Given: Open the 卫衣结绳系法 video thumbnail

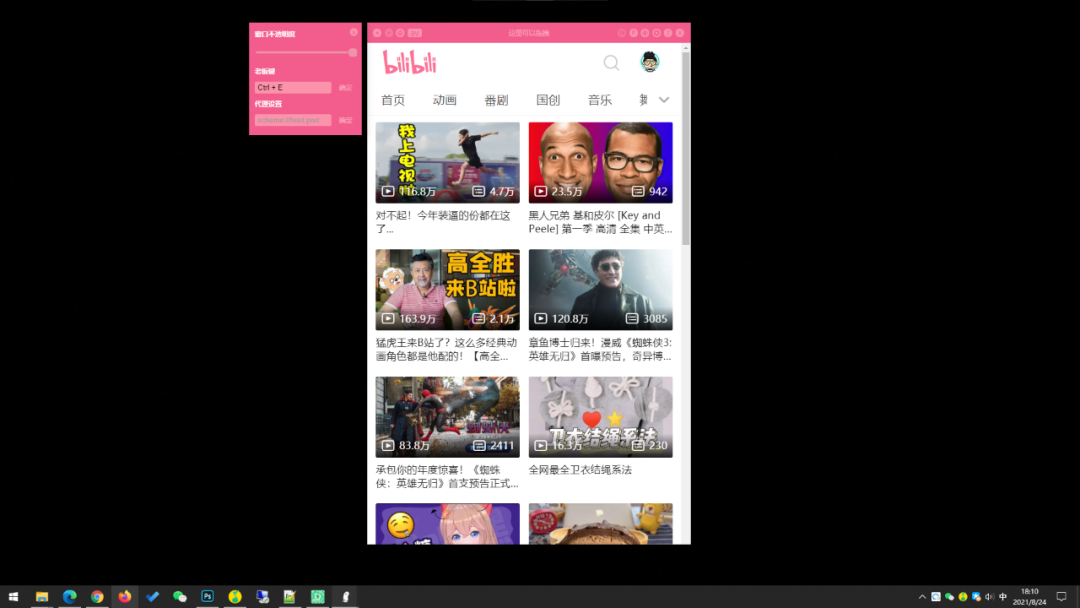Looking at the screenshot, I should [601, 417].
